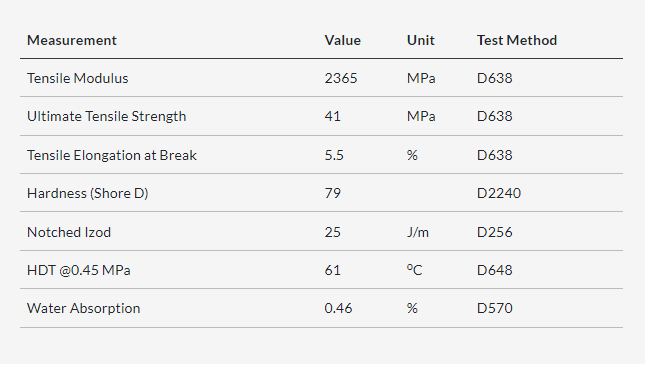
Task: Click the Value column header
Action: coord(343,40)
